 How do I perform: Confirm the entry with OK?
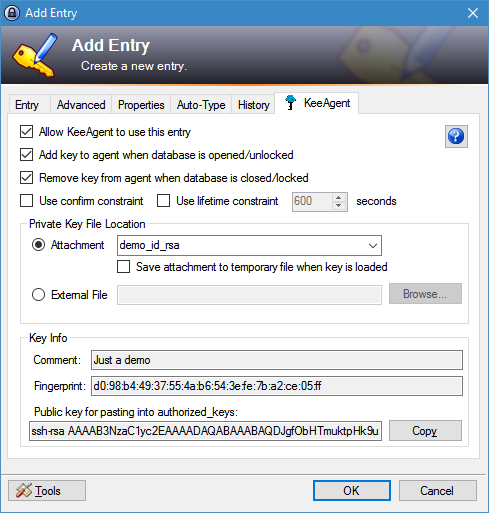pyautogui.click(x=352, y=490)
